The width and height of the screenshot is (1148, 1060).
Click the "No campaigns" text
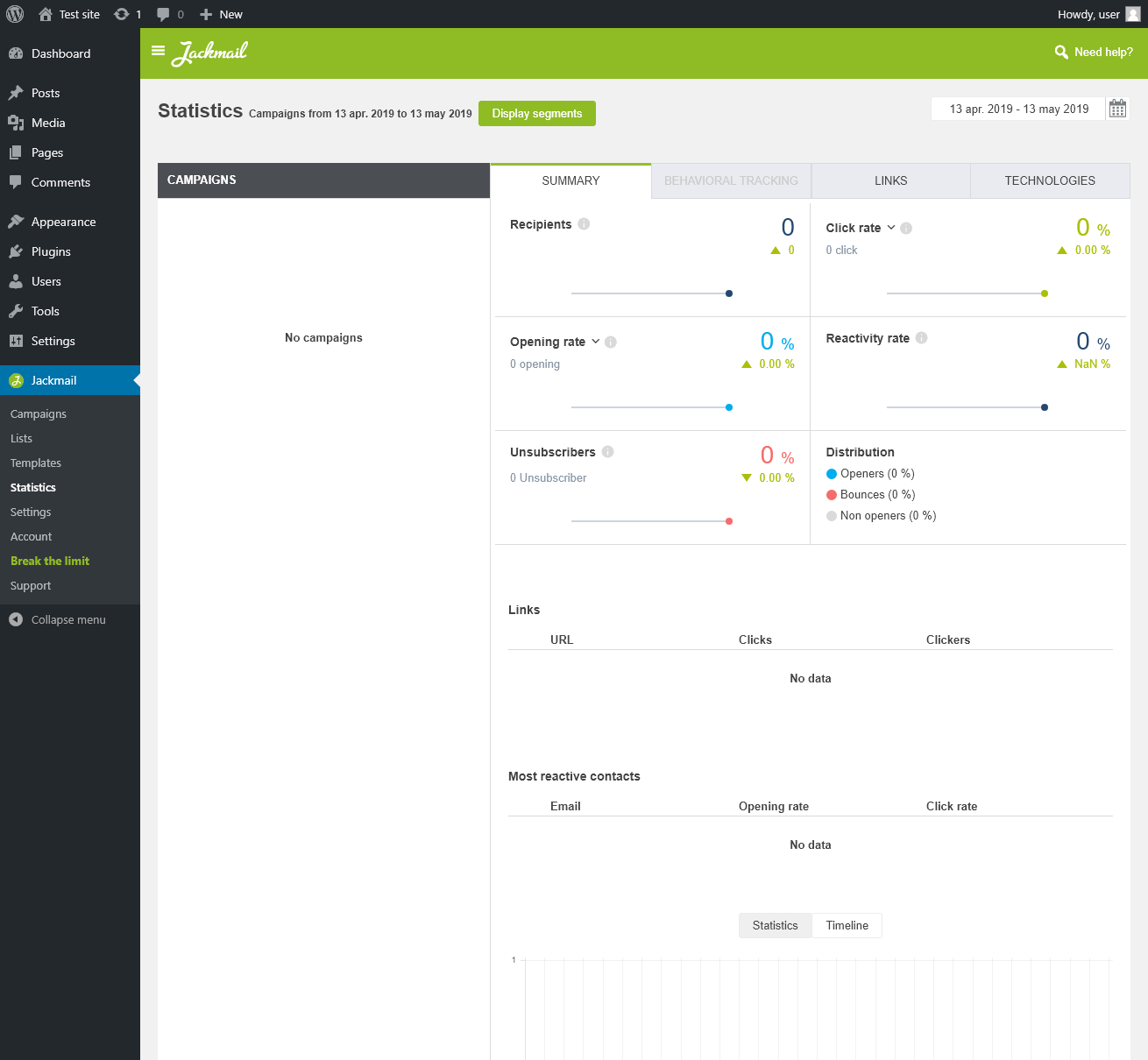point(323,337)
